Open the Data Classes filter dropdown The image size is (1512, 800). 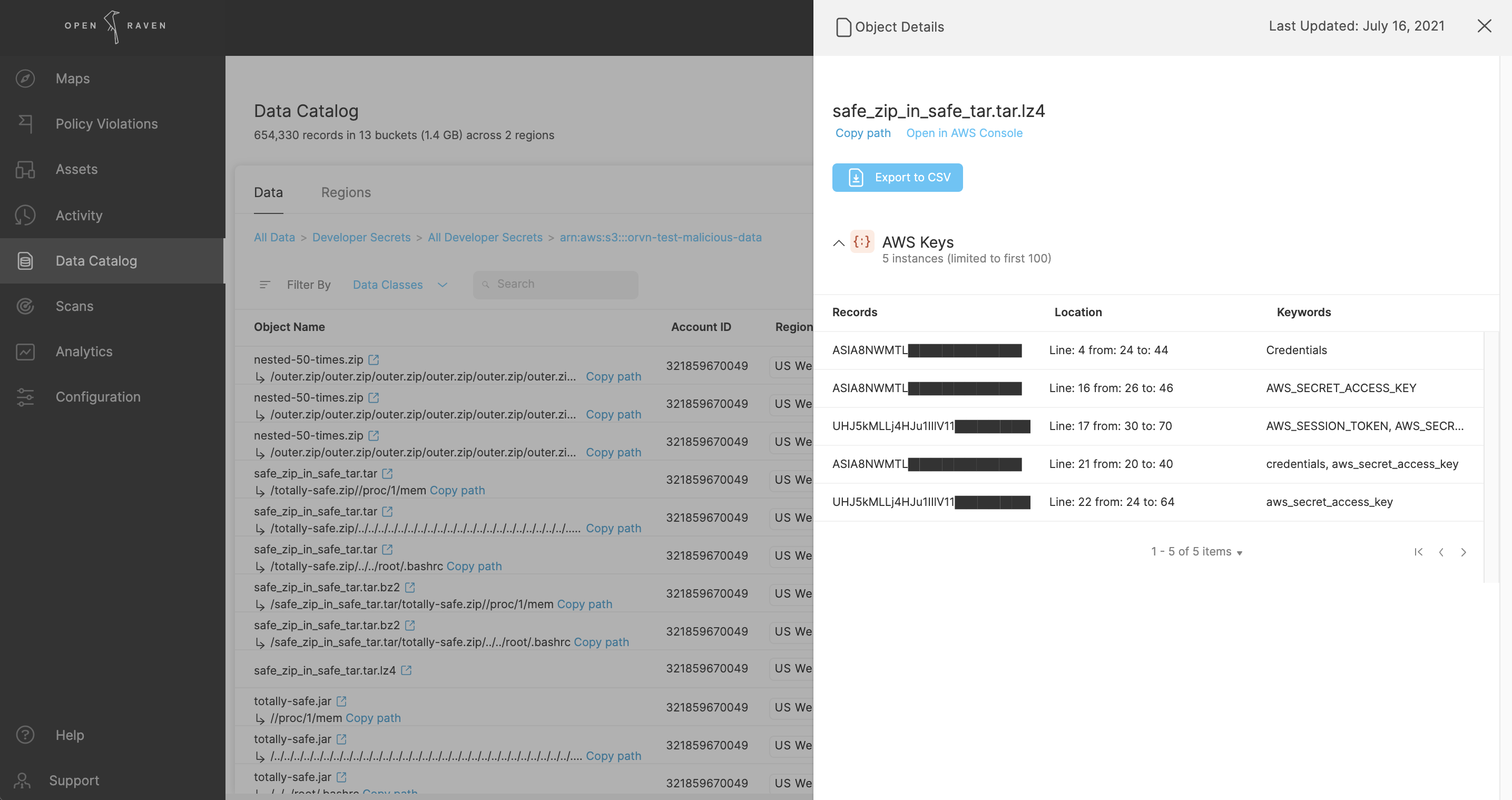[400, 284]
